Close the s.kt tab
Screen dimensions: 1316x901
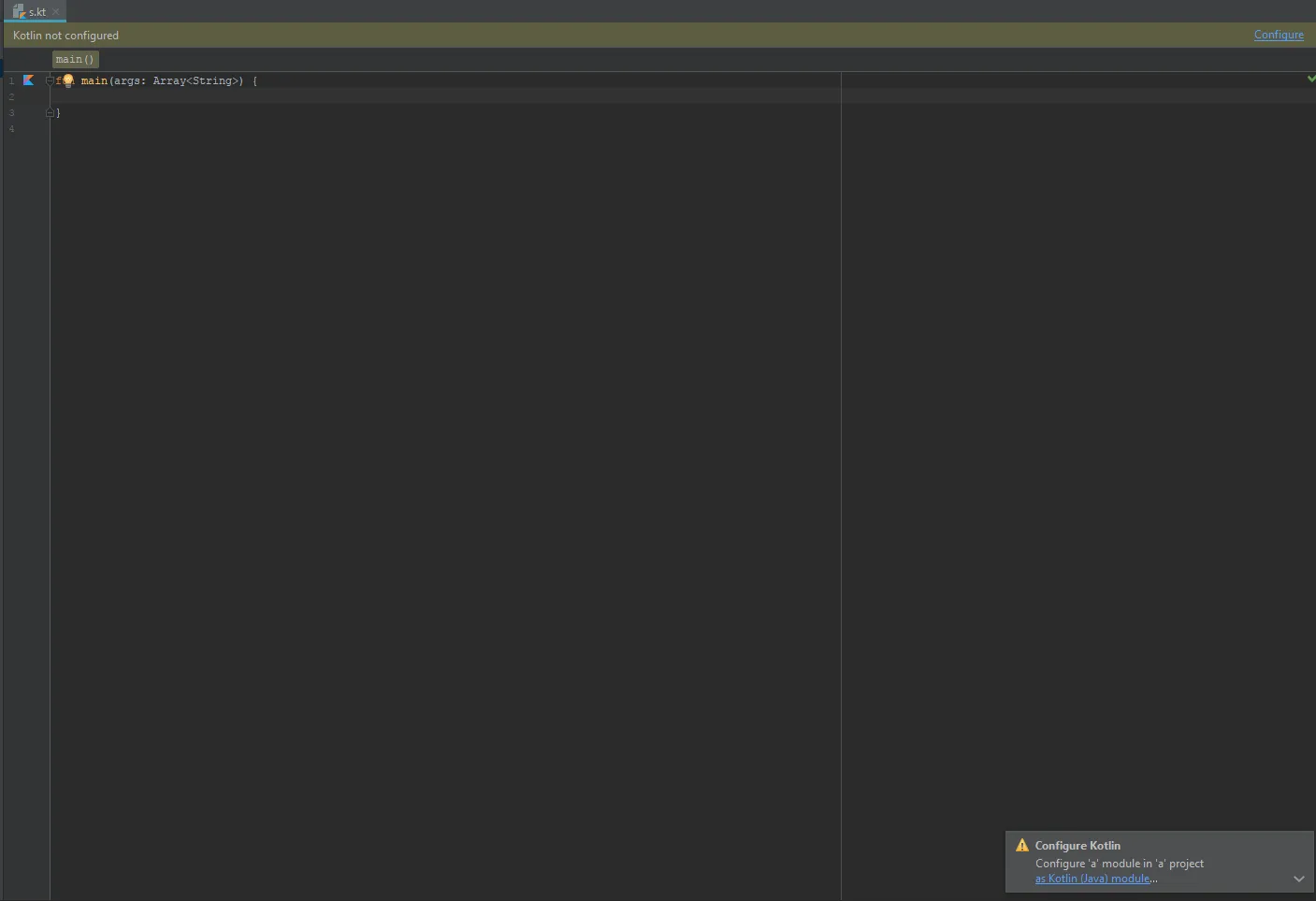[56, 12]
